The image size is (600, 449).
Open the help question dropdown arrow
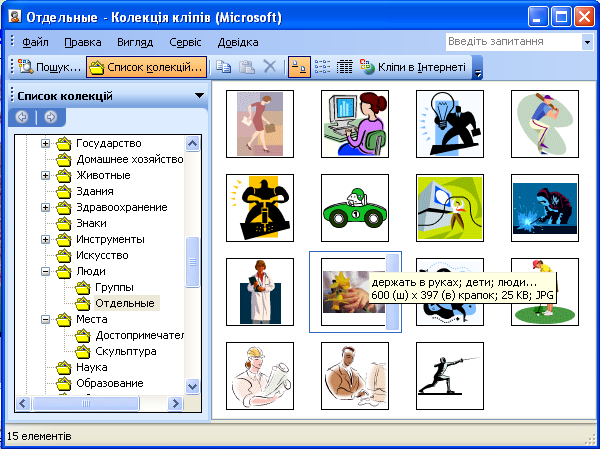(587, 42)
